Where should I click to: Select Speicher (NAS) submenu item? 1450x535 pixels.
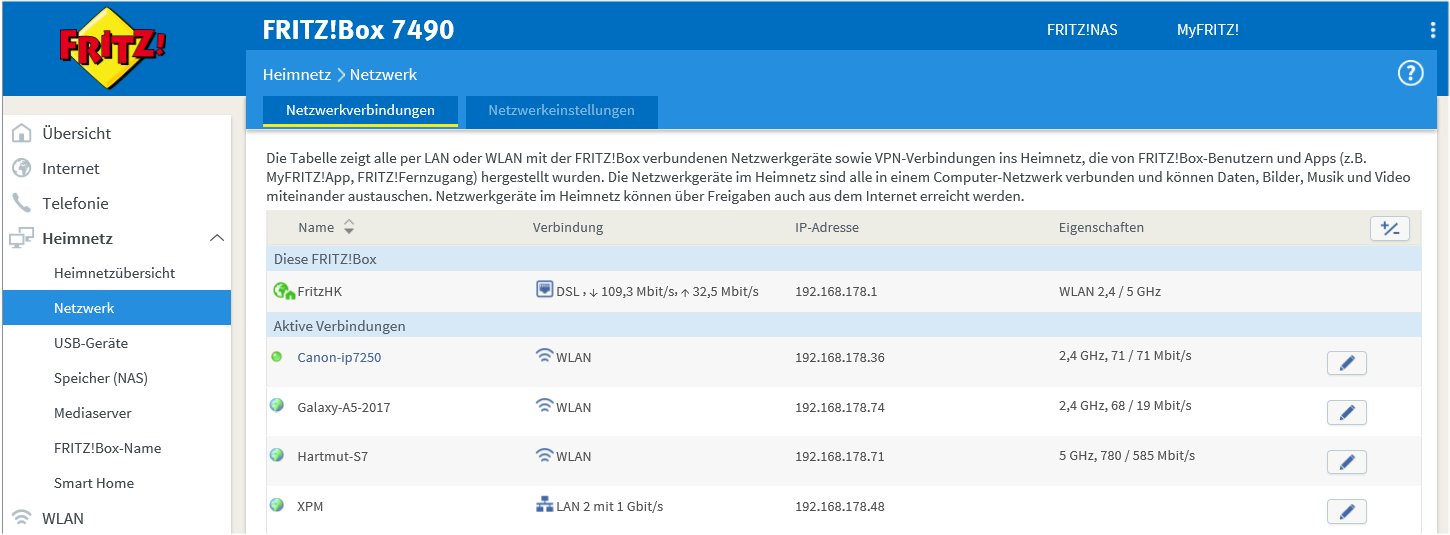pyautogui.click(x=101, y=378)
